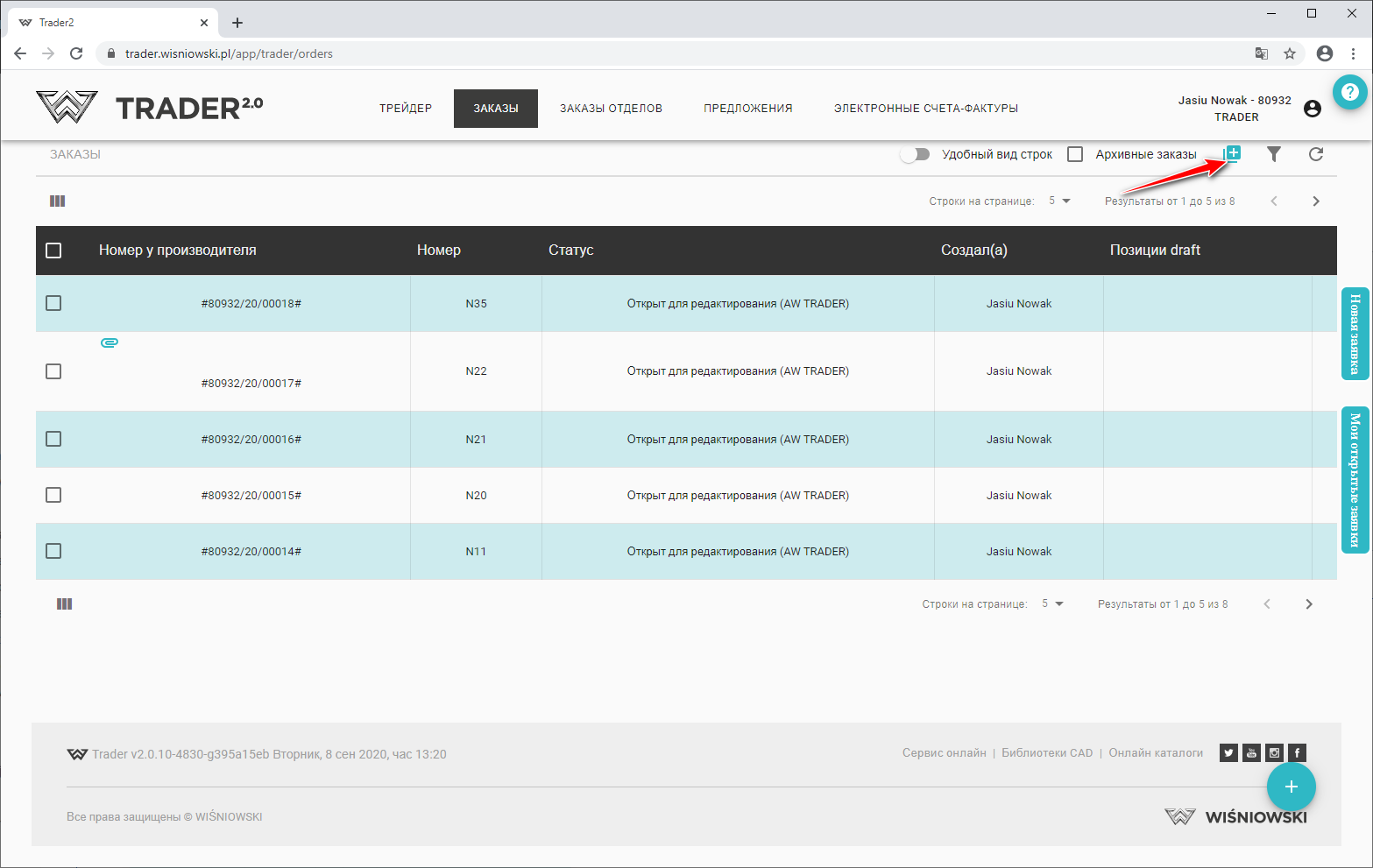Expand the bottom rows-per-page dropdown
Image resolution: width=1373 pixels, height=868 pixels.
[1052, 604]
